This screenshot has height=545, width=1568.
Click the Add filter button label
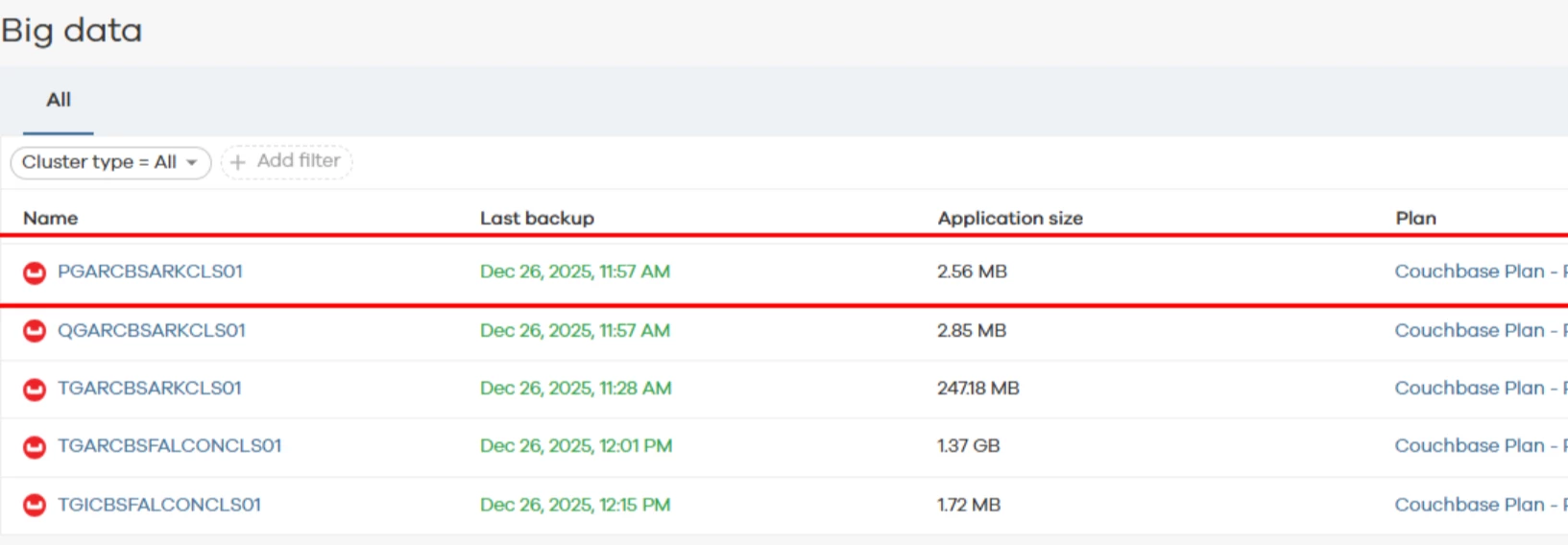pos(299,161)
